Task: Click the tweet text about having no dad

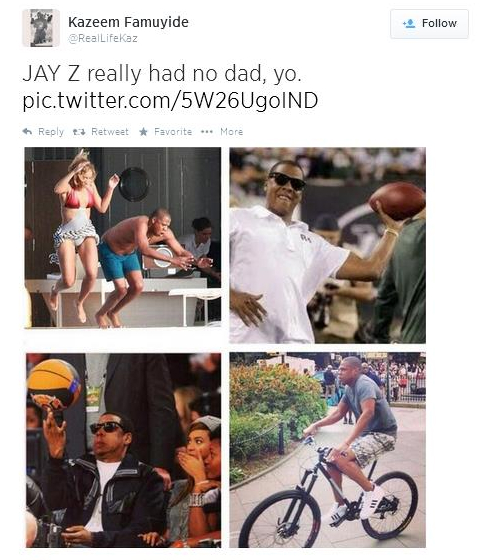Action: pos(162,74)
